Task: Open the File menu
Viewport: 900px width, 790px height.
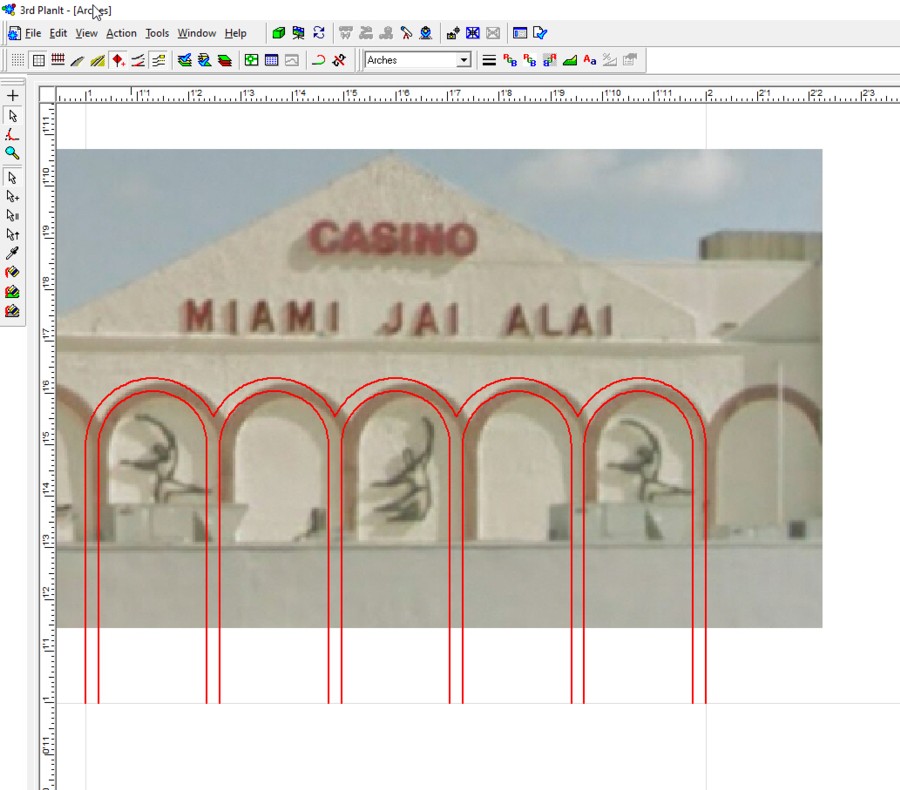Action: click(x=33, y=33)
